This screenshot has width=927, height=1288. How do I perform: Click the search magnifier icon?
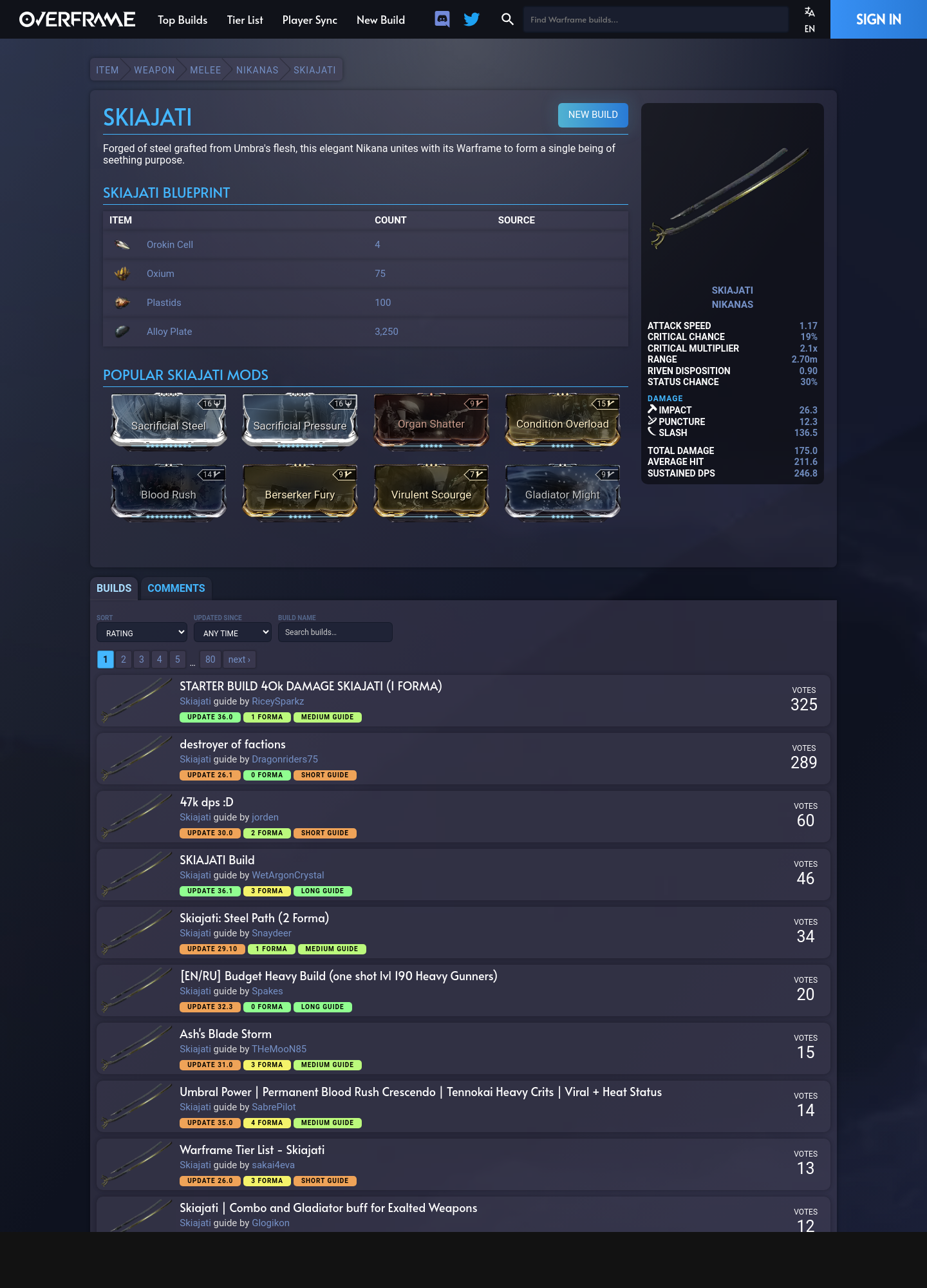point(507,19)
